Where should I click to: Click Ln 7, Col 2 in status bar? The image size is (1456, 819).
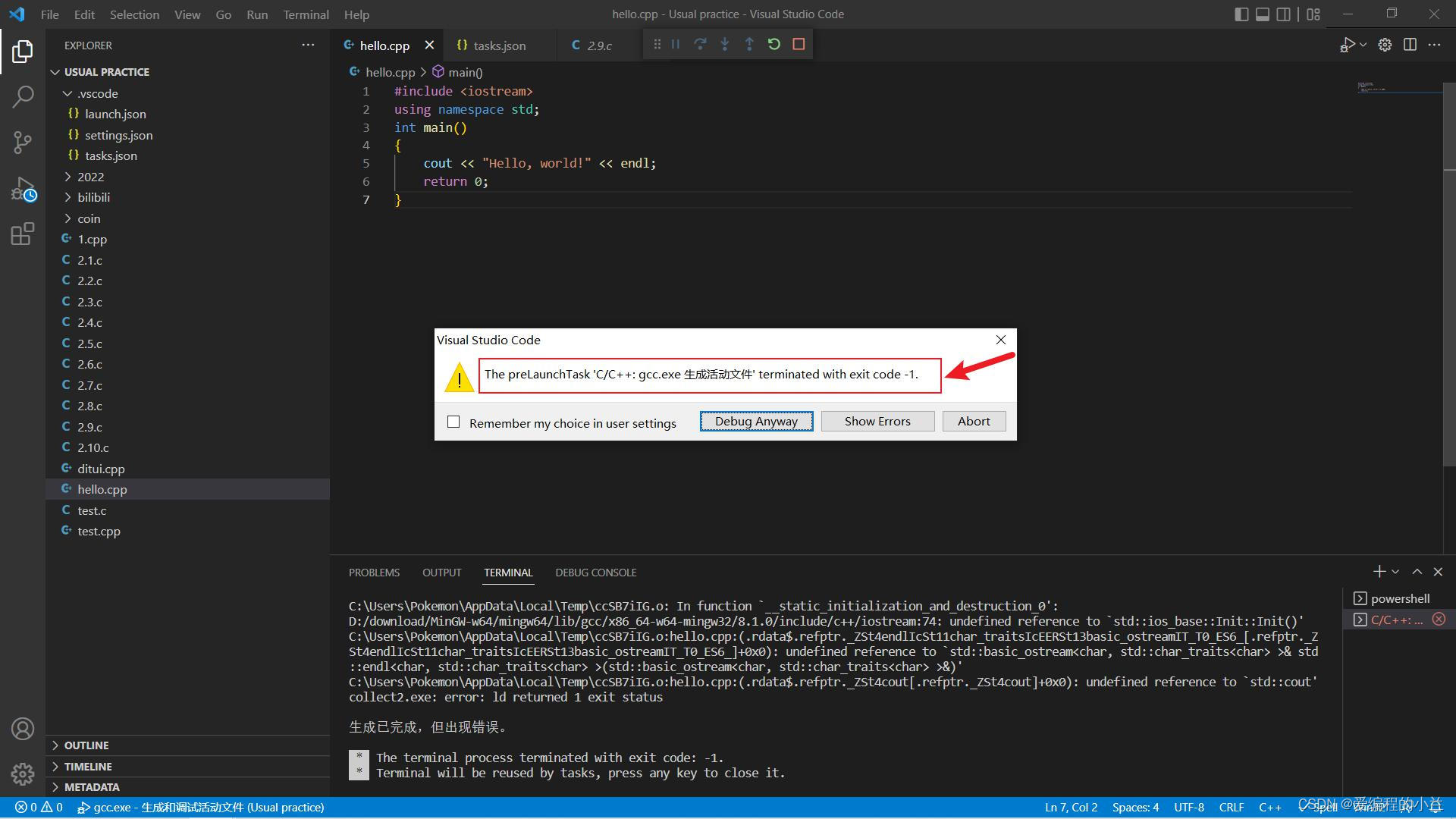[x=1071, y=808]
